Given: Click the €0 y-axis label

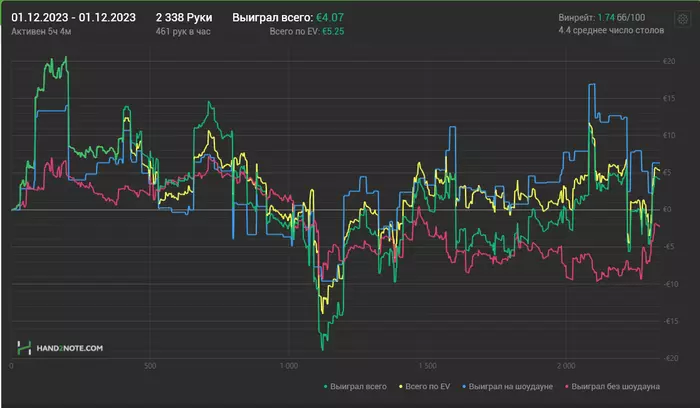Looking at the screenshot, I should (x=667, y=209).
